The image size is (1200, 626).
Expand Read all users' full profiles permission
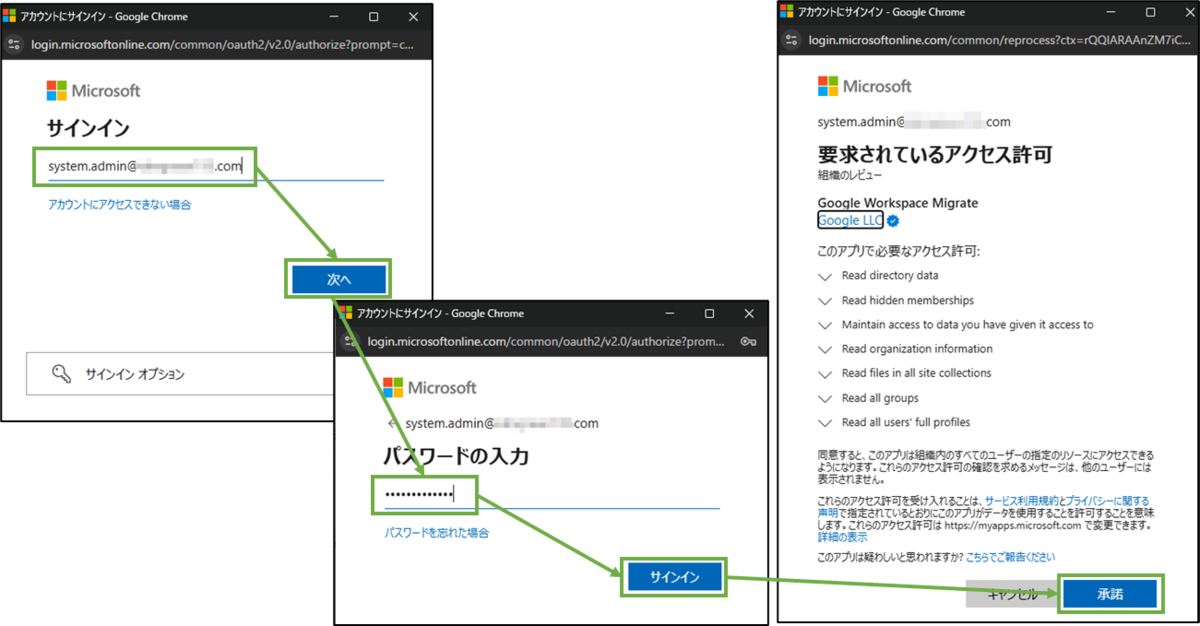(825, 422)
